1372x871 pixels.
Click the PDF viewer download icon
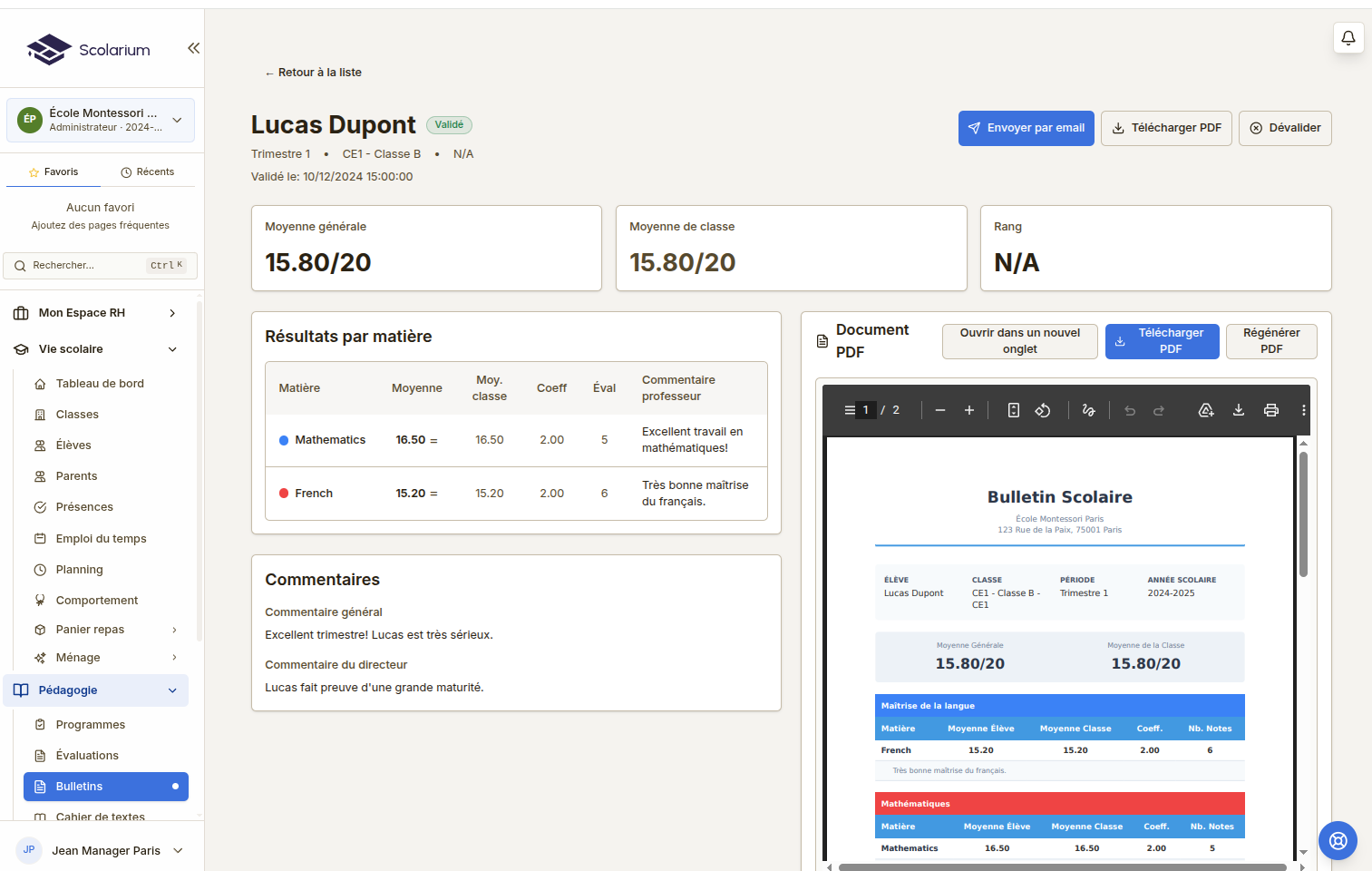pos(1239,410)
